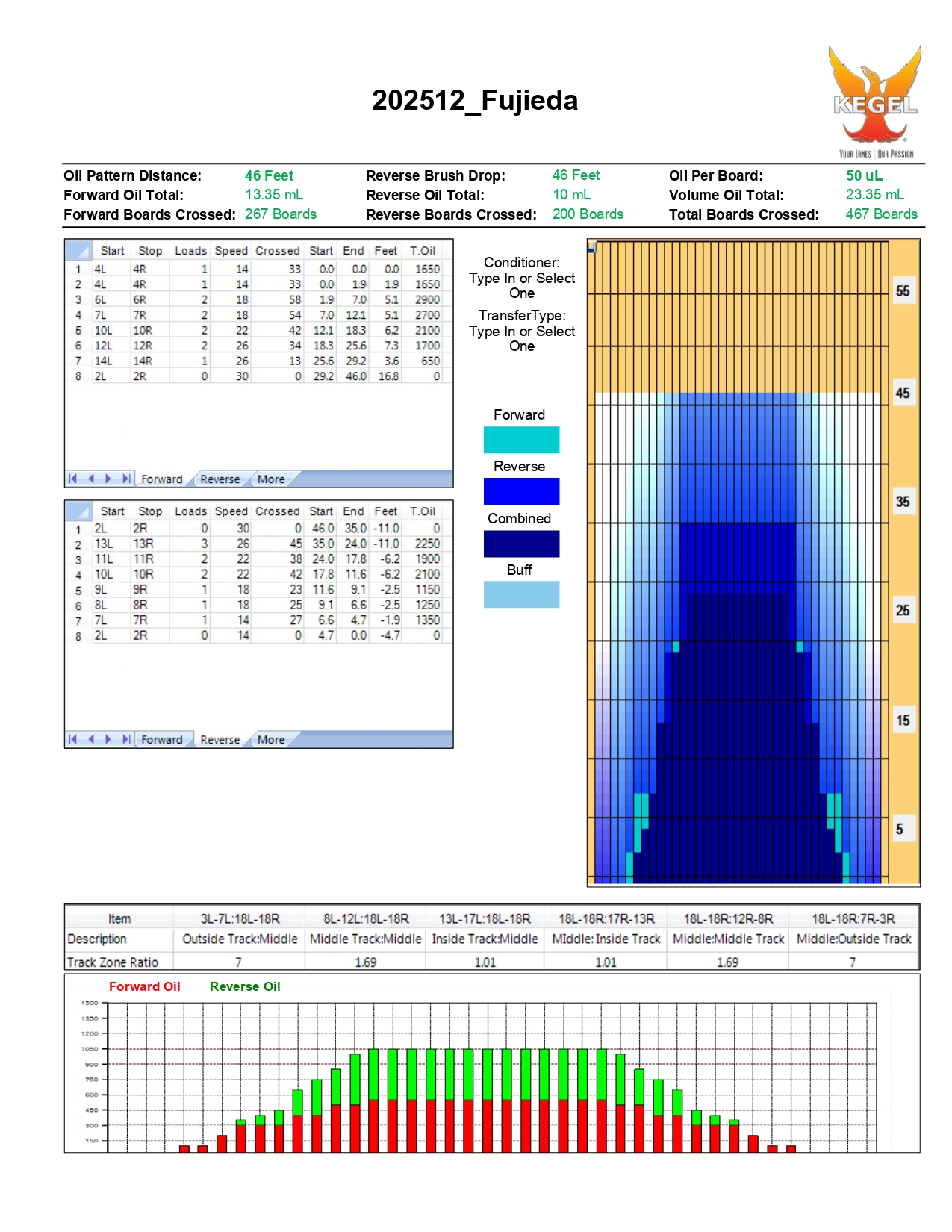
Task: Jump to first sheet in upper table
Action: coord(73,479)
